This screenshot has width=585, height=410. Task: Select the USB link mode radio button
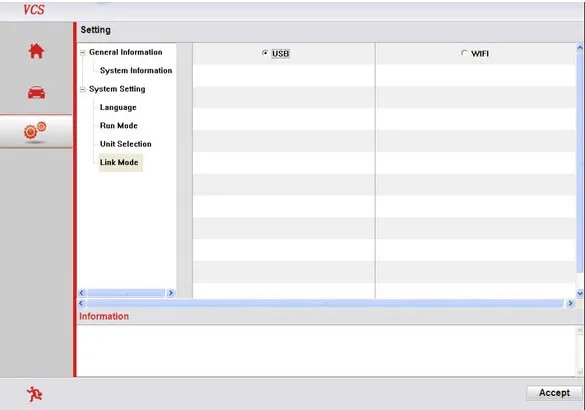pos(265,53)
